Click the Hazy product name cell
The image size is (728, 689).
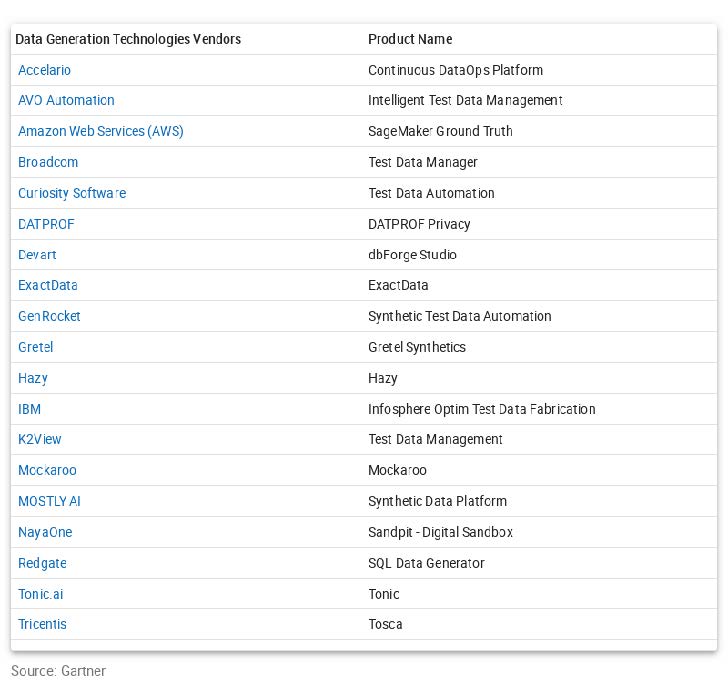[383, 378]
